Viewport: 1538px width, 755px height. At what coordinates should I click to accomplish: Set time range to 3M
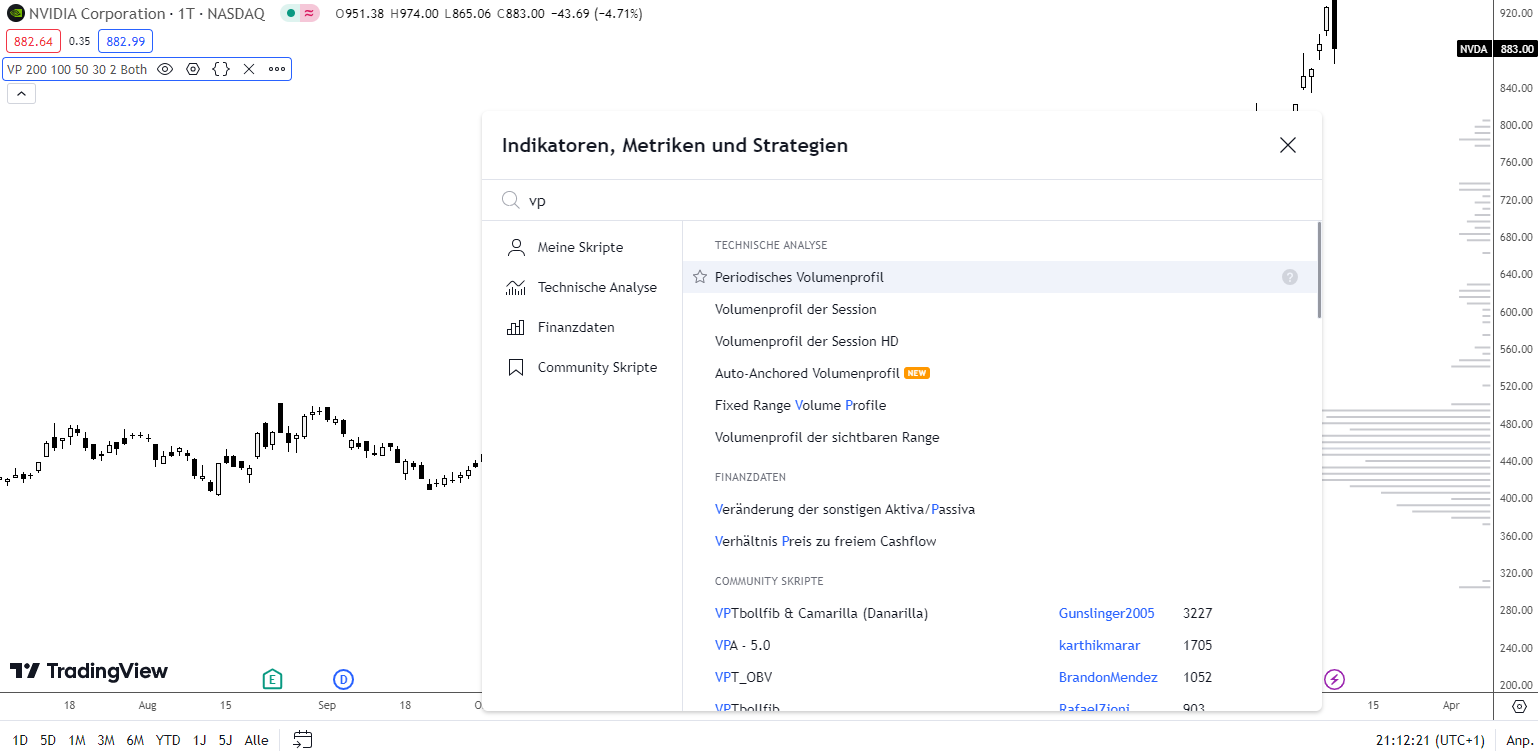coord(106,740)
